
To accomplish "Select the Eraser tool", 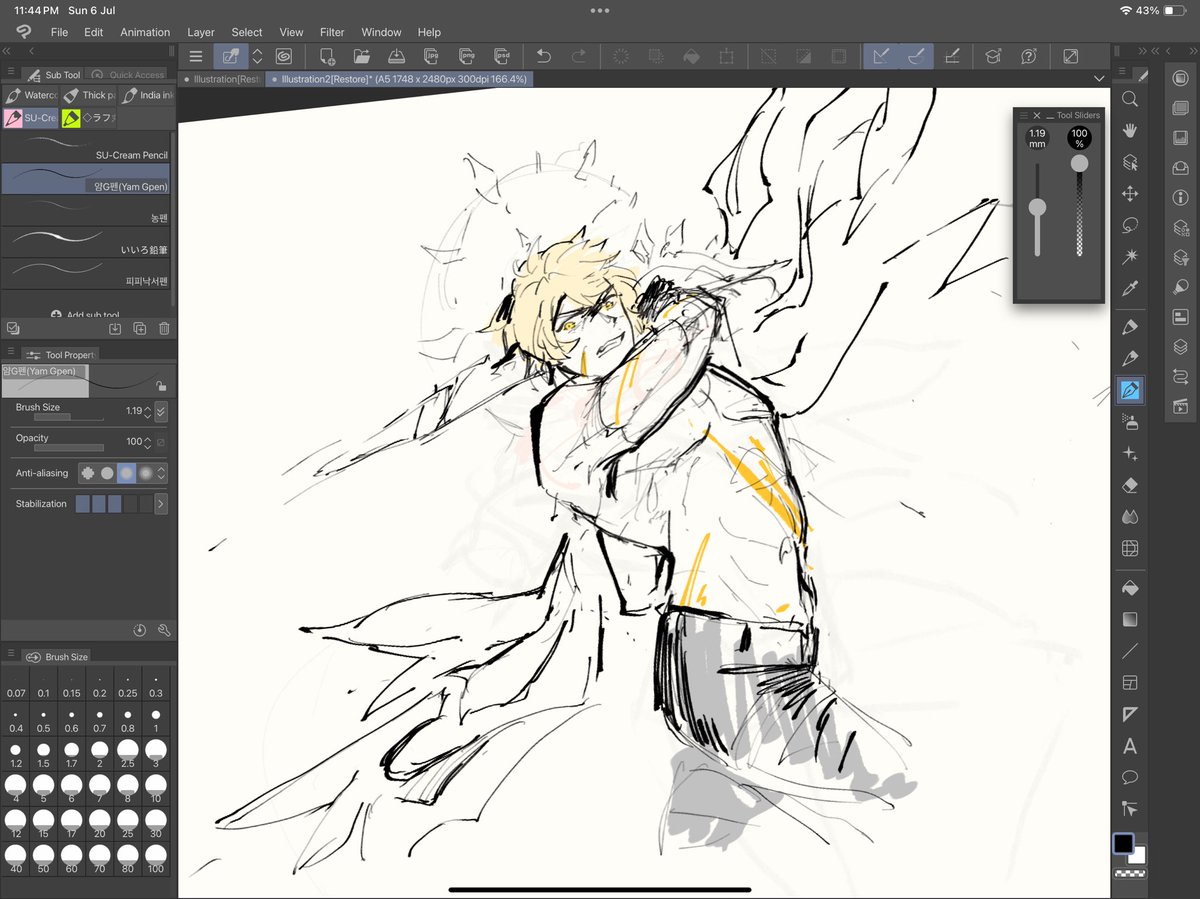I will tap(1130, 485).
